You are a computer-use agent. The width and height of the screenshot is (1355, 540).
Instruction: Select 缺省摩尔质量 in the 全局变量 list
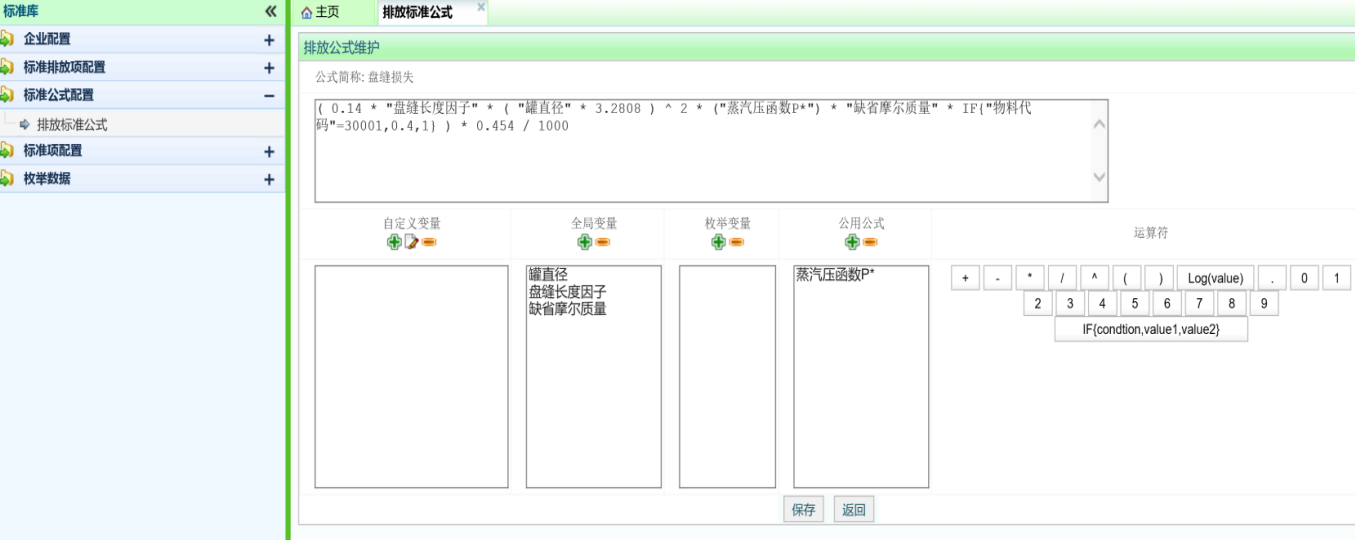567,309
